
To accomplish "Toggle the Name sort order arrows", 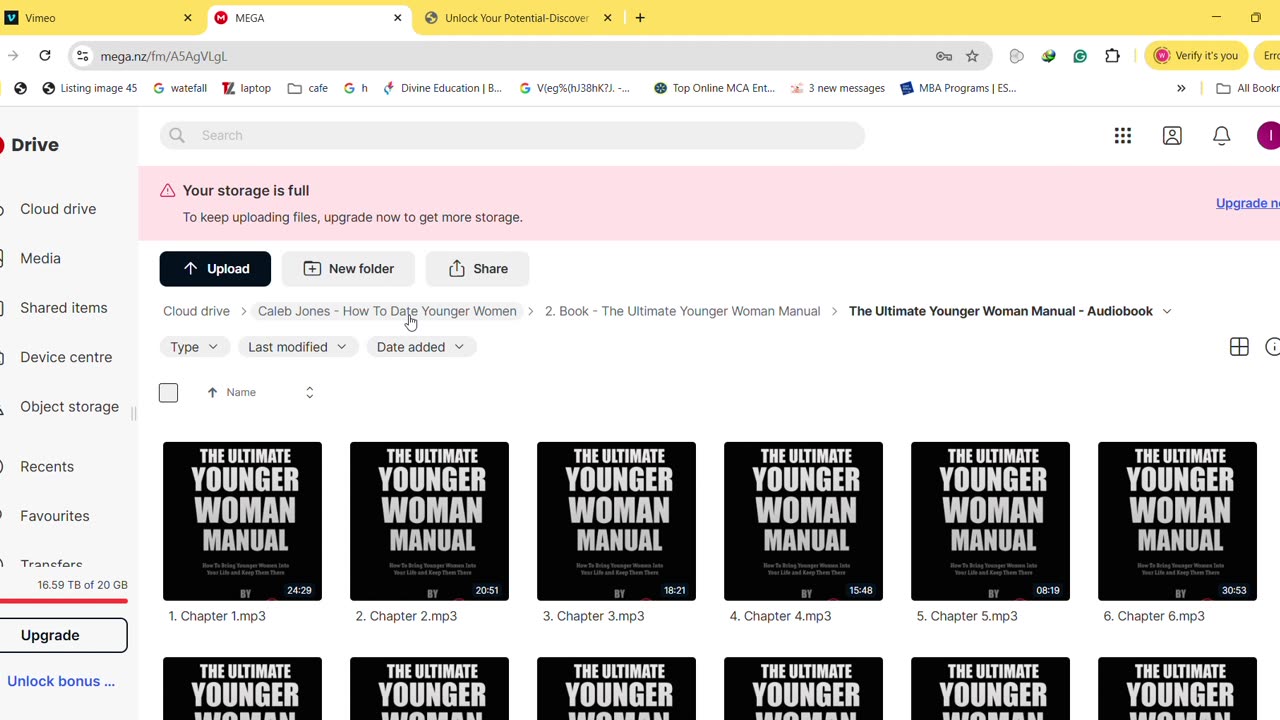I will coord(309,392).
